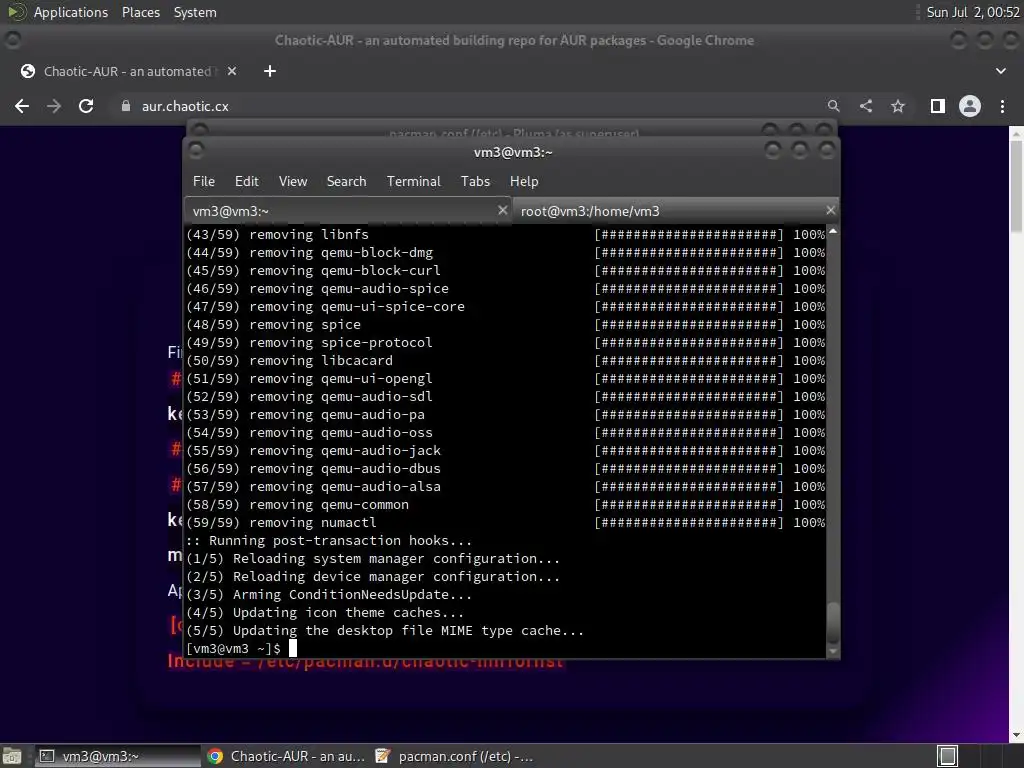Switch to vm3@vm3:~ taskbar entry
1024x768 pixels.
pos(118,756)
